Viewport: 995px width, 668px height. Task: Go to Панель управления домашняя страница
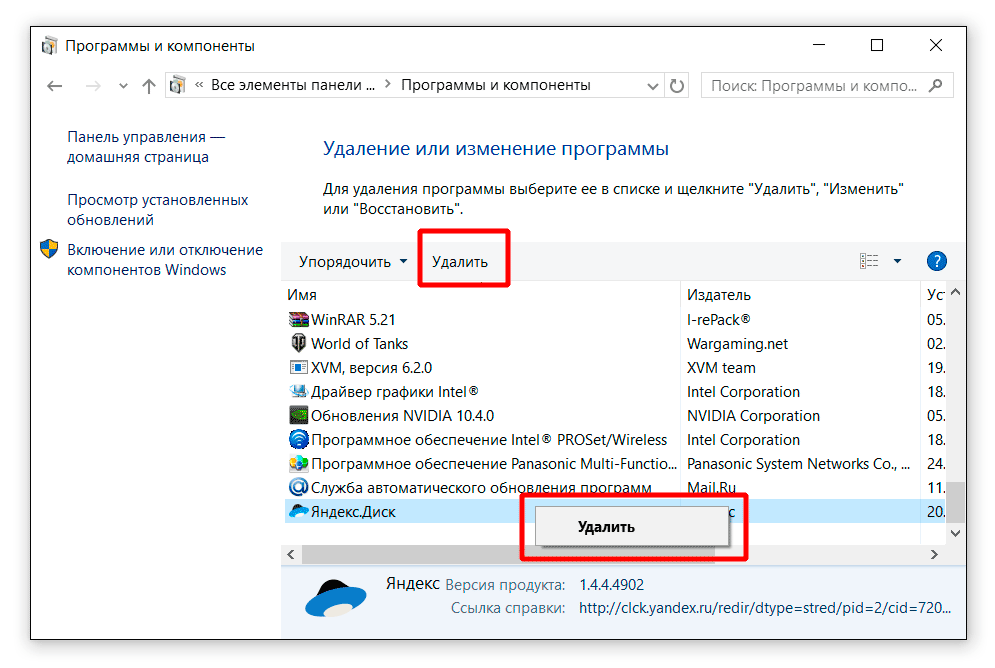point(145,147)
